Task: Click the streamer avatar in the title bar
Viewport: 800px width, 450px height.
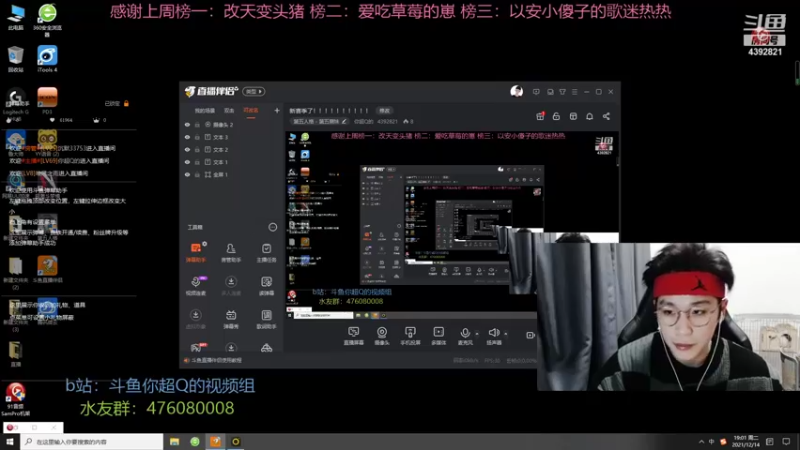Action: [x=516, y=91]
